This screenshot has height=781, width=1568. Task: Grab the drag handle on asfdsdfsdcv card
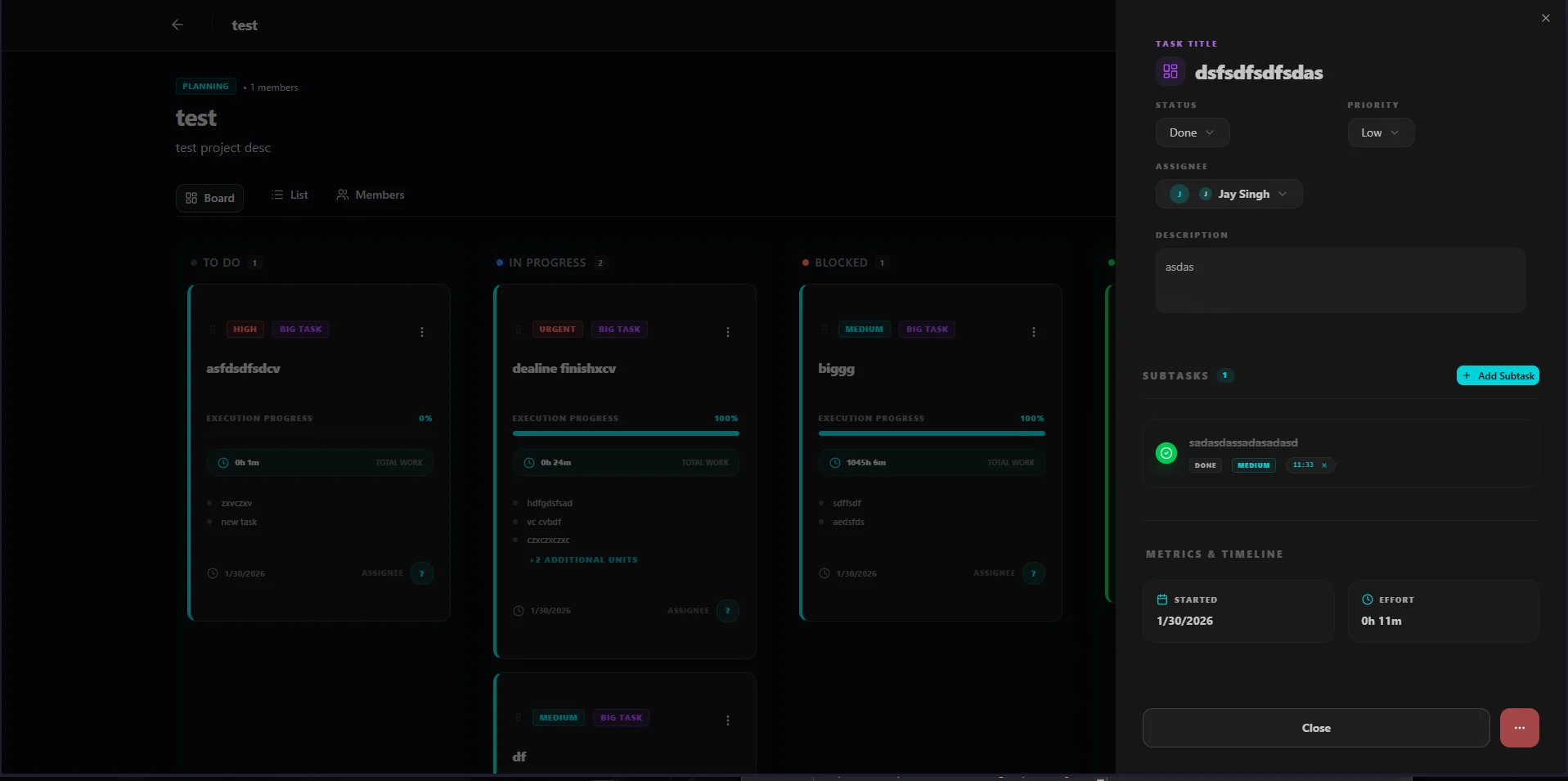pyautogui.click(x=213, y=330)
